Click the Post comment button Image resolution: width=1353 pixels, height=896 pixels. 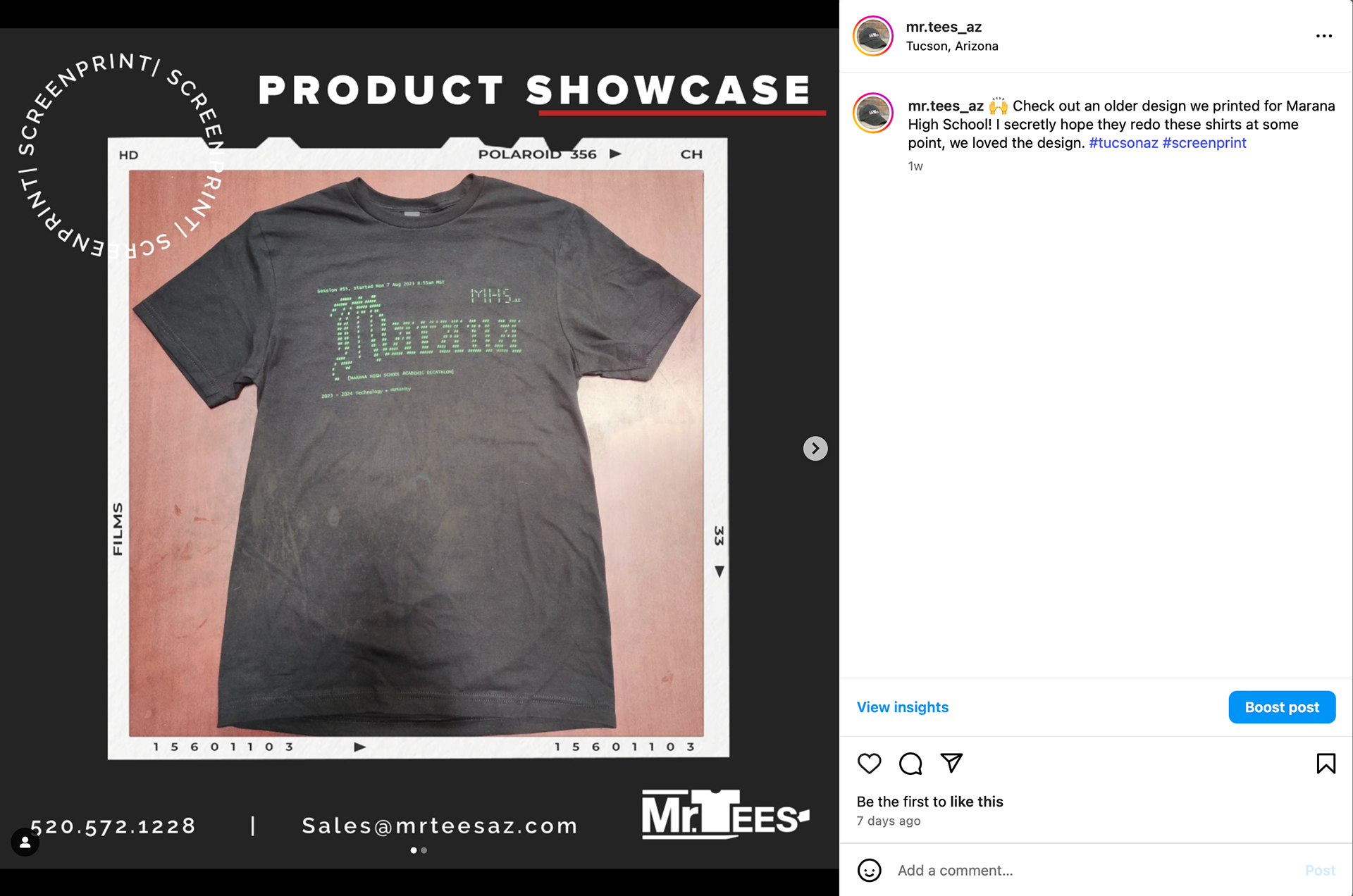pyautogui.click(x=1320, y=871)
